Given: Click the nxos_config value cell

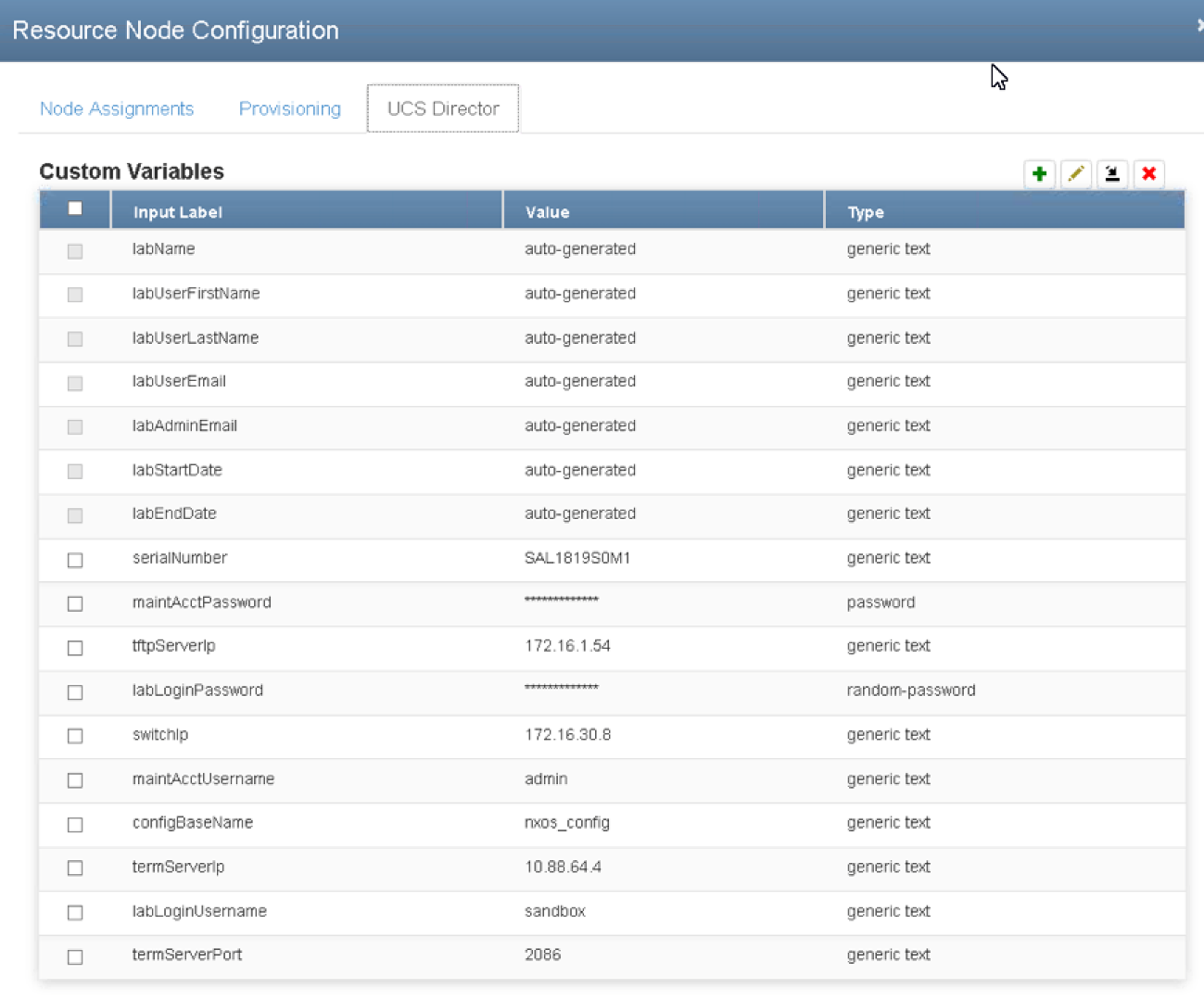Looking at the screenshot, I should [x=567, y=823].
